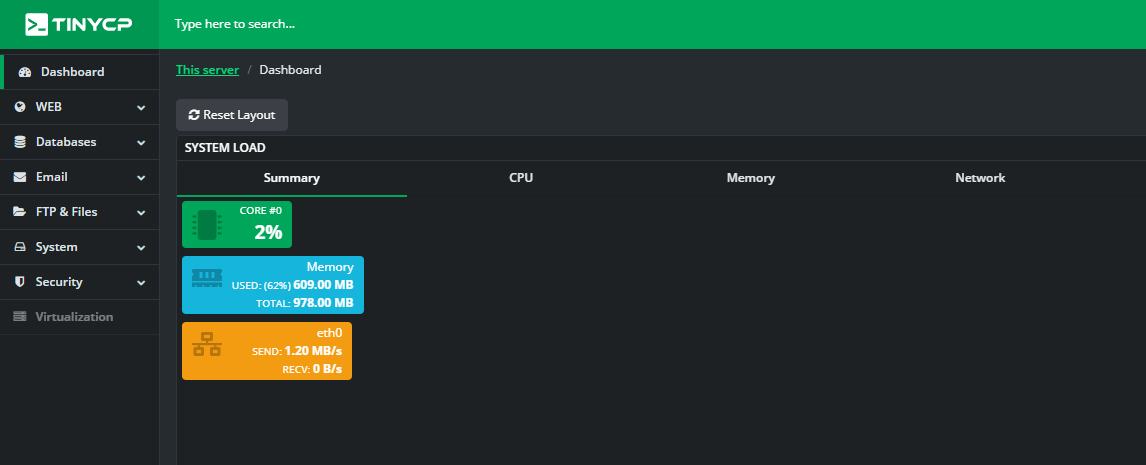Click the Reset Layout button
1146x465 pixels.
[x=232, y=115]
